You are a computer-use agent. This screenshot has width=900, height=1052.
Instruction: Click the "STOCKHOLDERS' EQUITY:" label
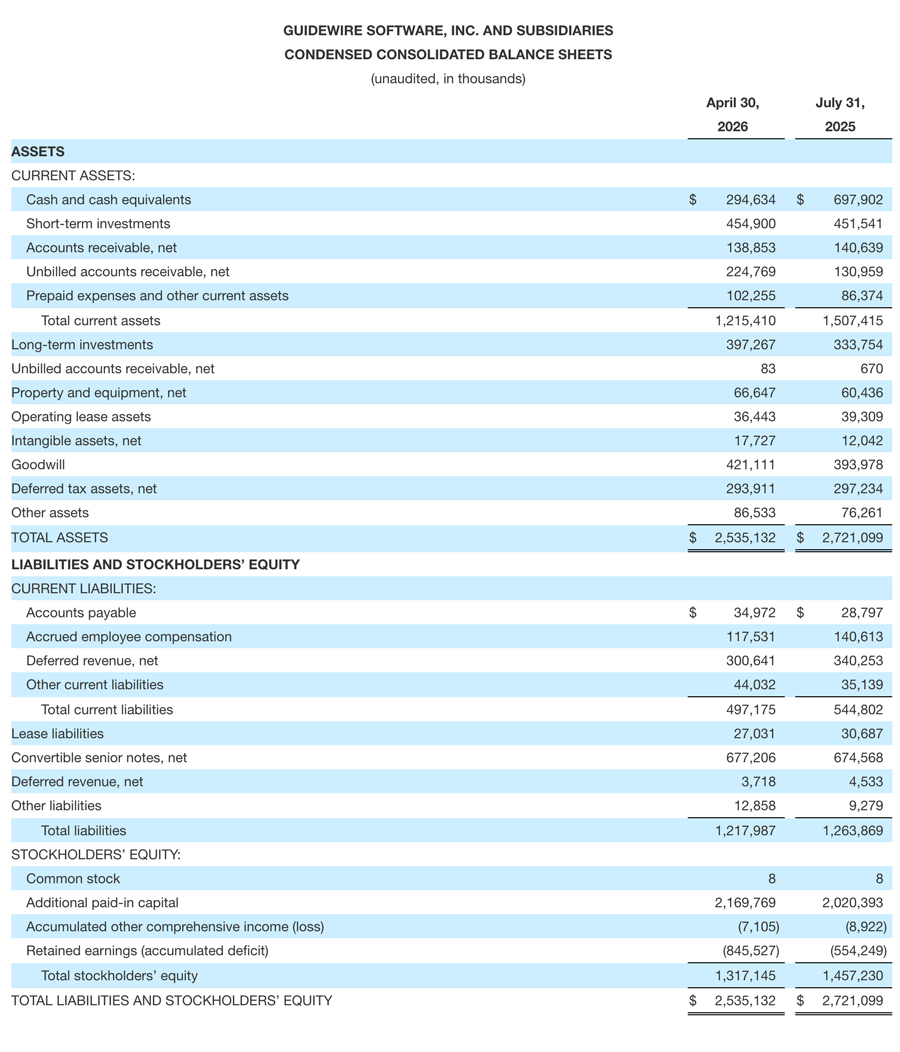tap(96, 855)
